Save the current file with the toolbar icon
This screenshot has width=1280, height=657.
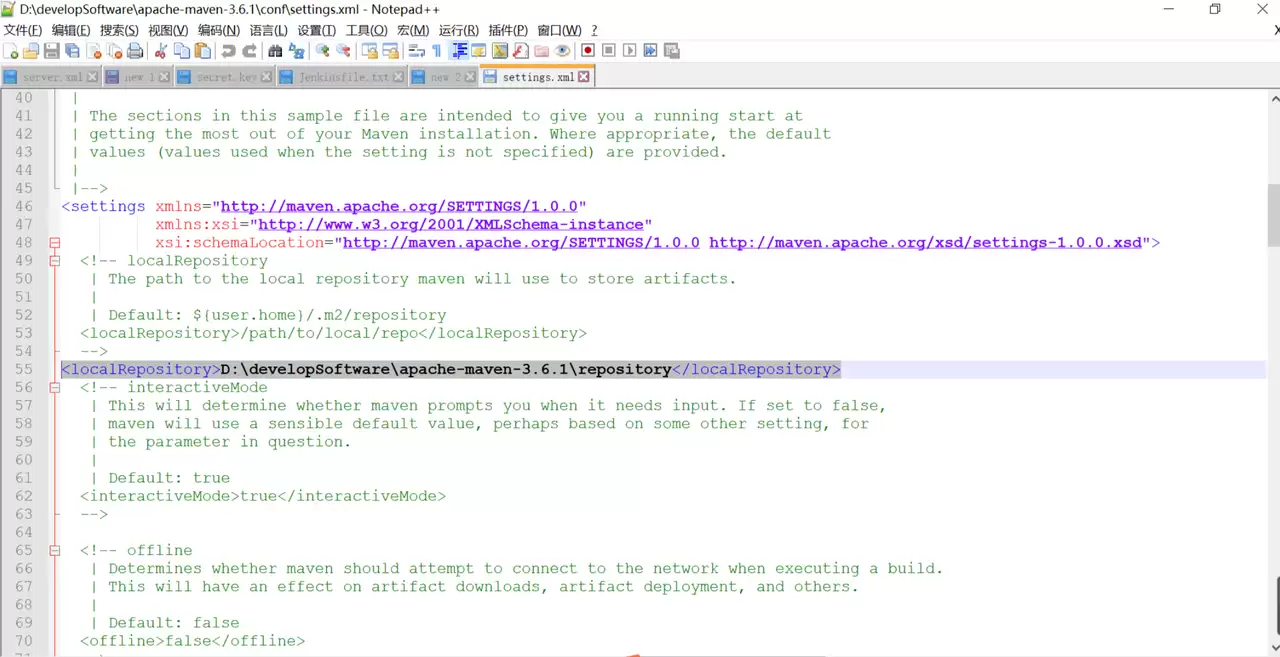52,51
